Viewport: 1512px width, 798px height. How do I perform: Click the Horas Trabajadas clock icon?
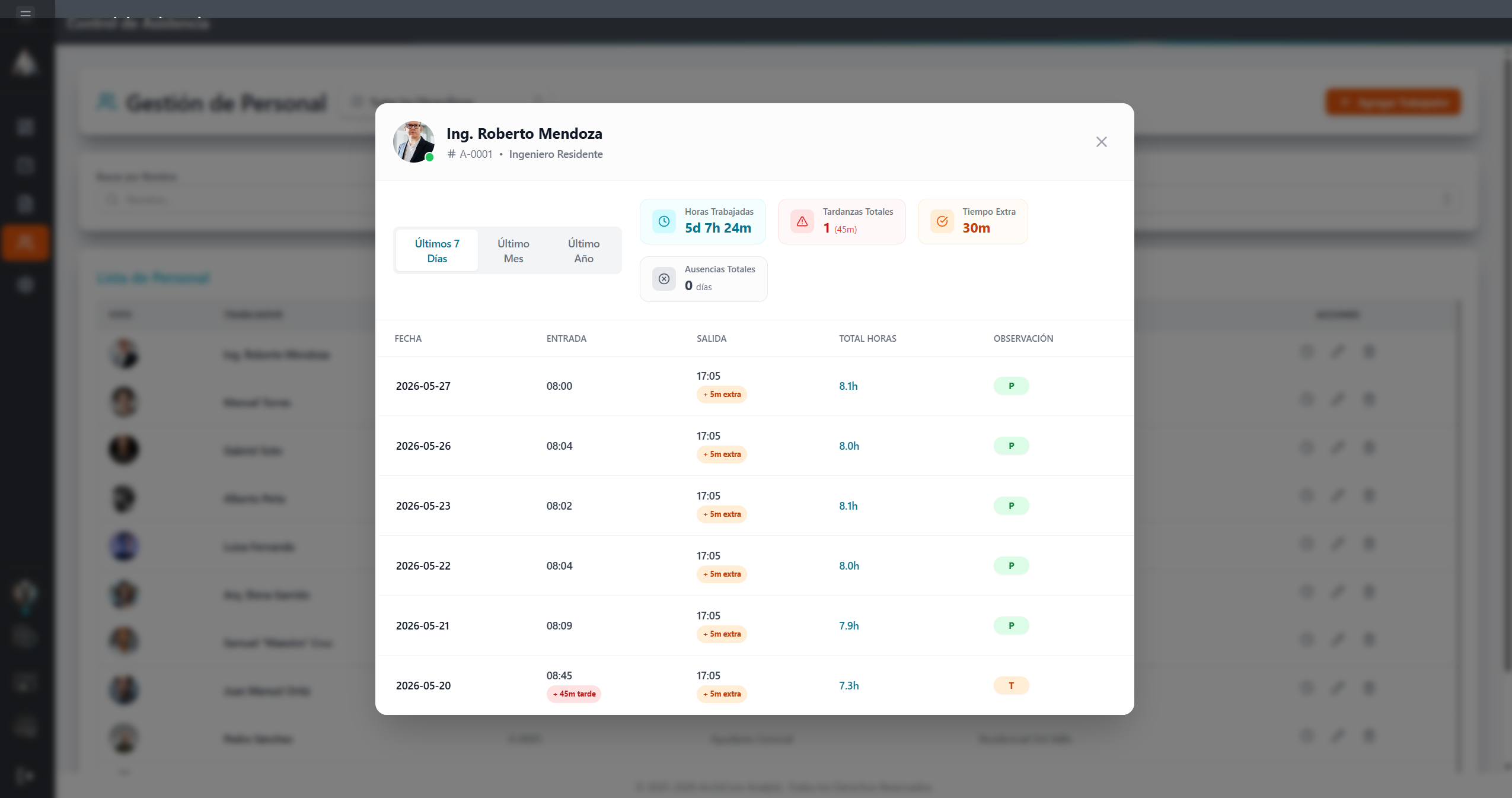tap(664, 221)
